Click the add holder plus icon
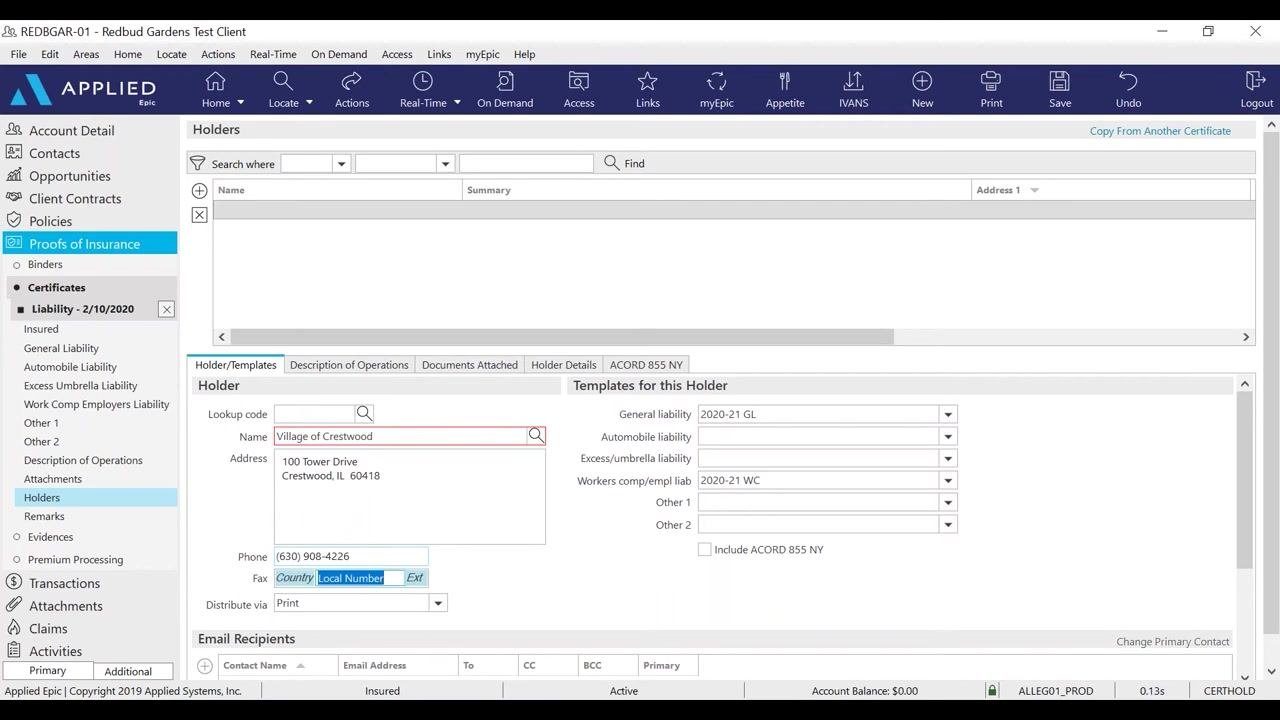The height and width of the screenshot is (720, 1280). tap(199, 190)
